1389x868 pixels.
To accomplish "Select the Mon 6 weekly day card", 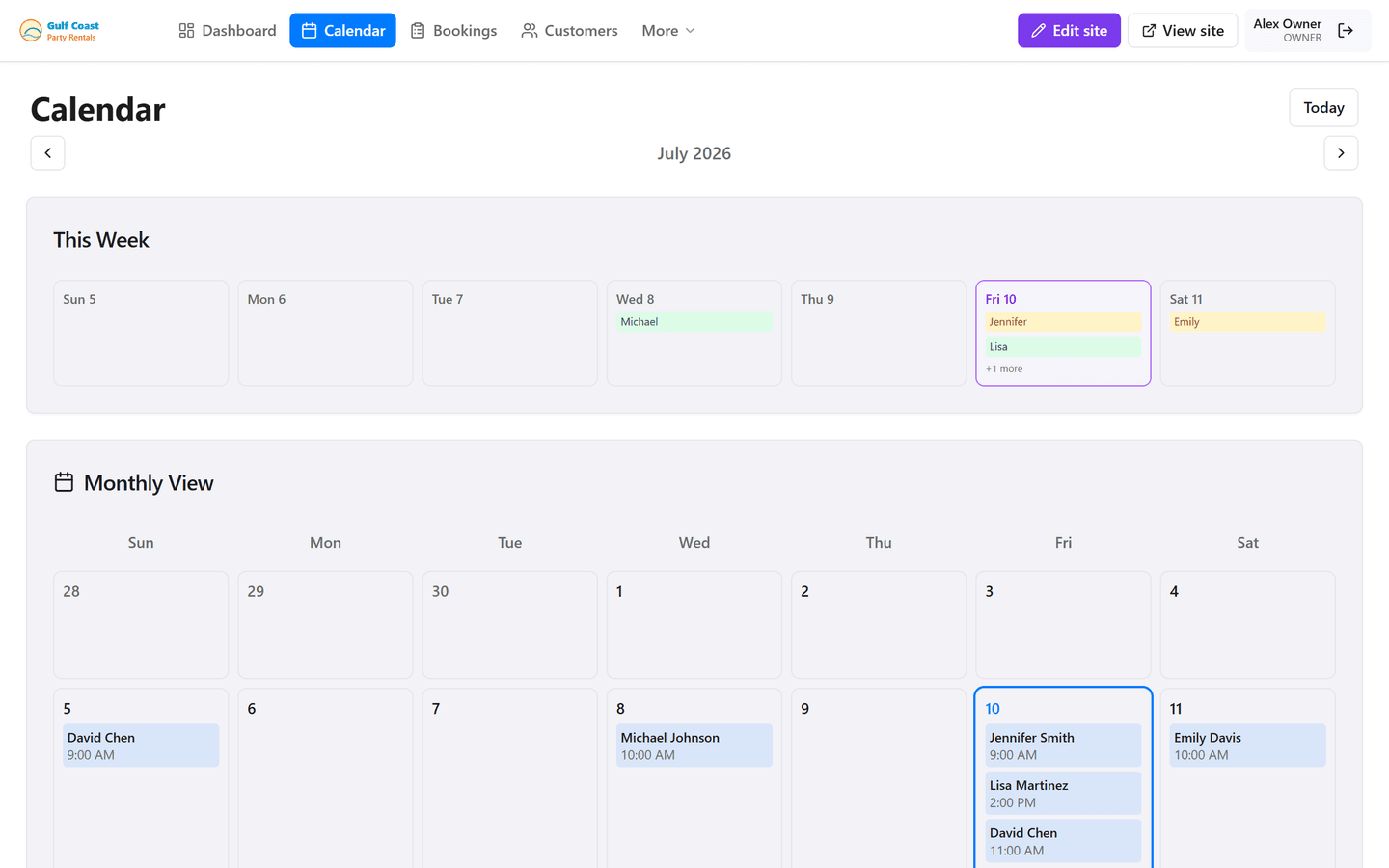I will pos(325,333).
